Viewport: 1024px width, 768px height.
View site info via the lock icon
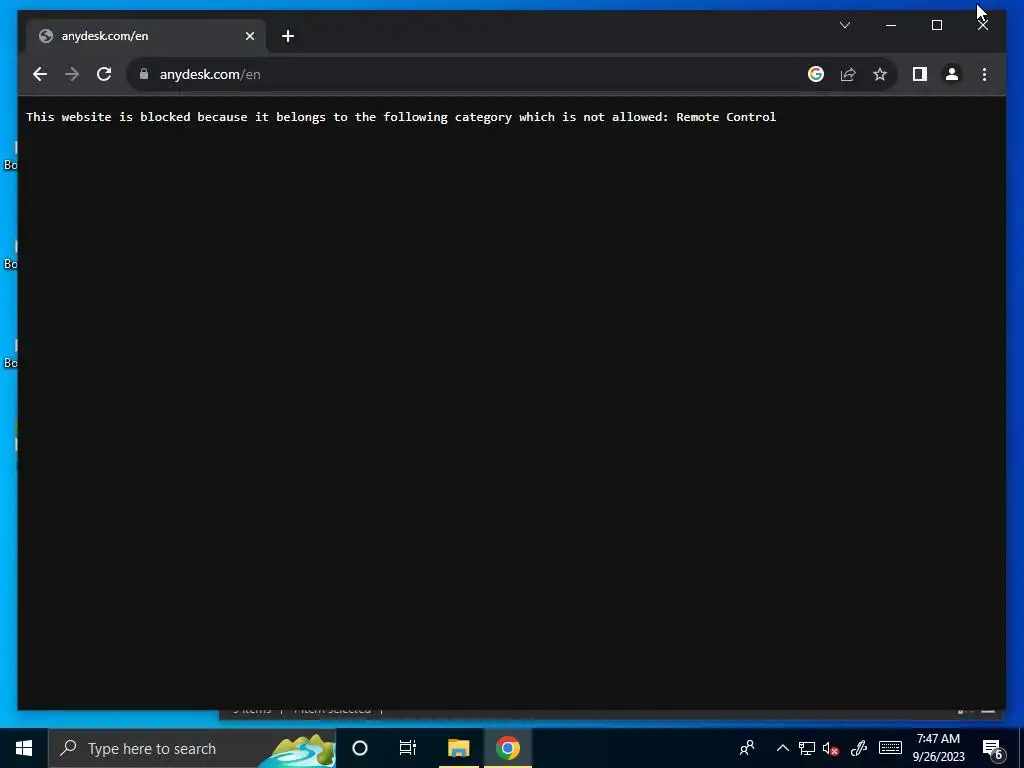(x=144, y=74)
